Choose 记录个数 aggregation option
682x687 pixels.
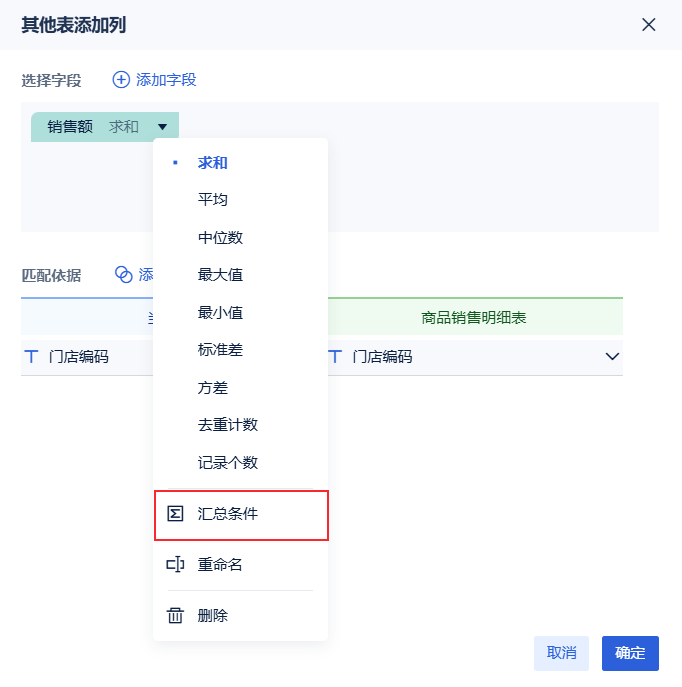228,463
